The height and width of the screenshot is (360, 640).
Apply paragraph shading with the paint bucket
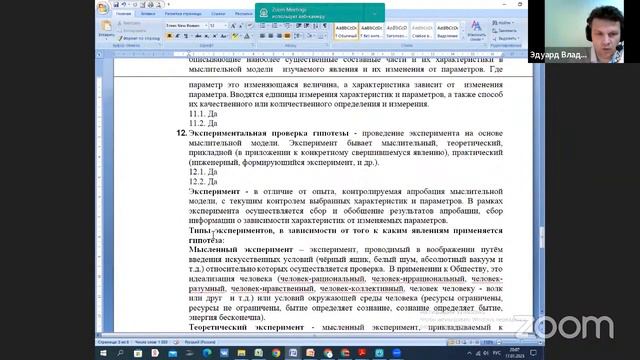(309, 36)
